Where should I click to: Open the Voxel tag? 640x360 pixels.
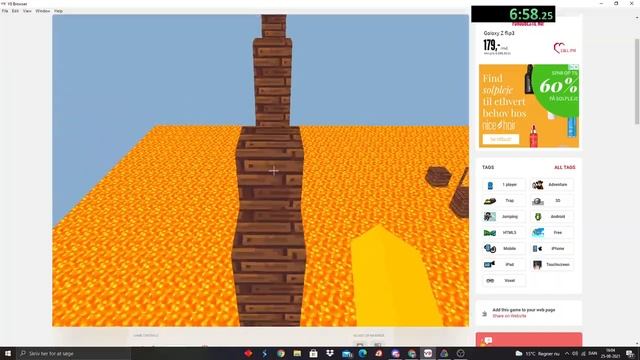point(504,281)
